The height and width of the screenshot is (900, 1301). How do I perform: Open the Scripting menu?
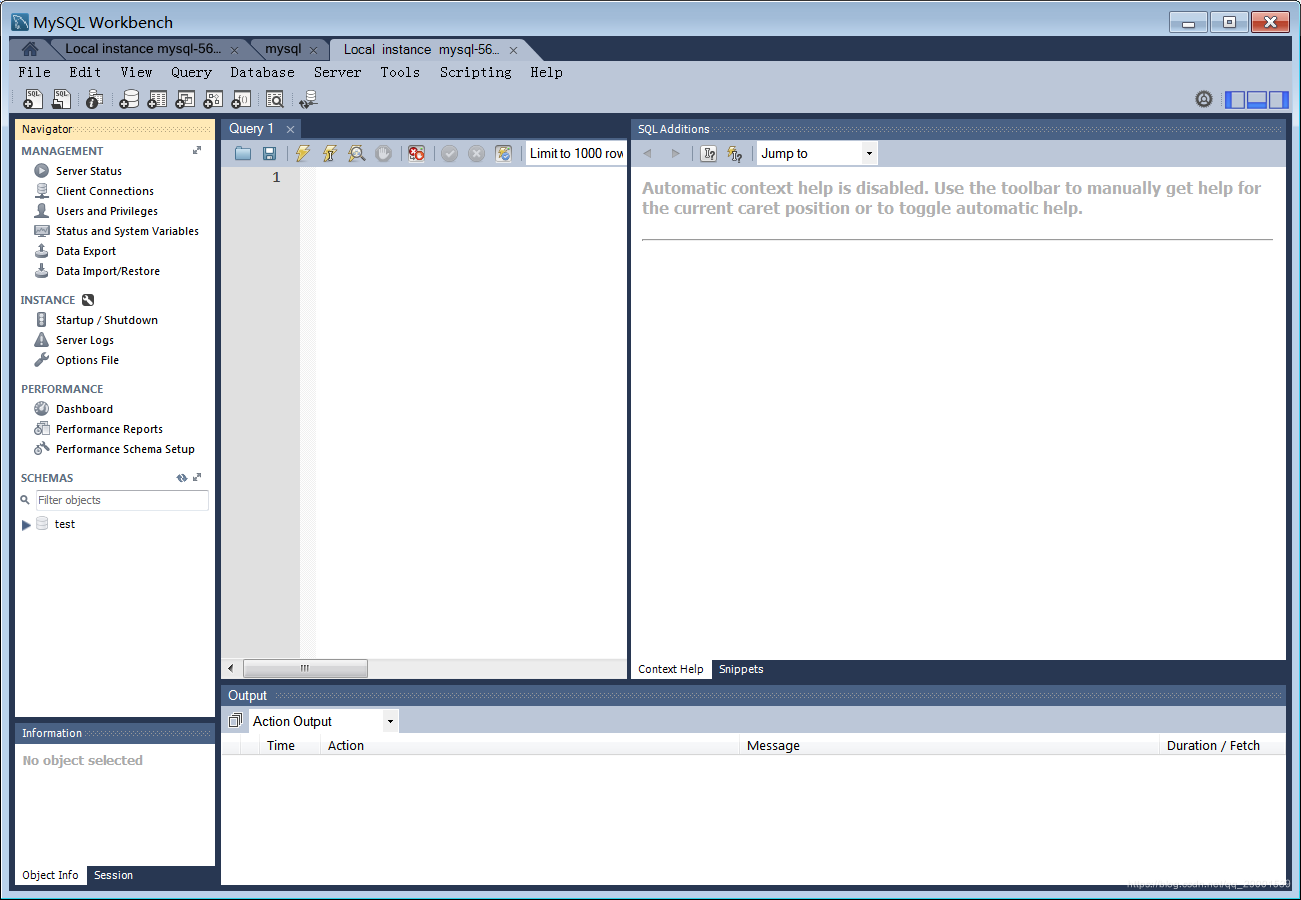tap(476, 72)
